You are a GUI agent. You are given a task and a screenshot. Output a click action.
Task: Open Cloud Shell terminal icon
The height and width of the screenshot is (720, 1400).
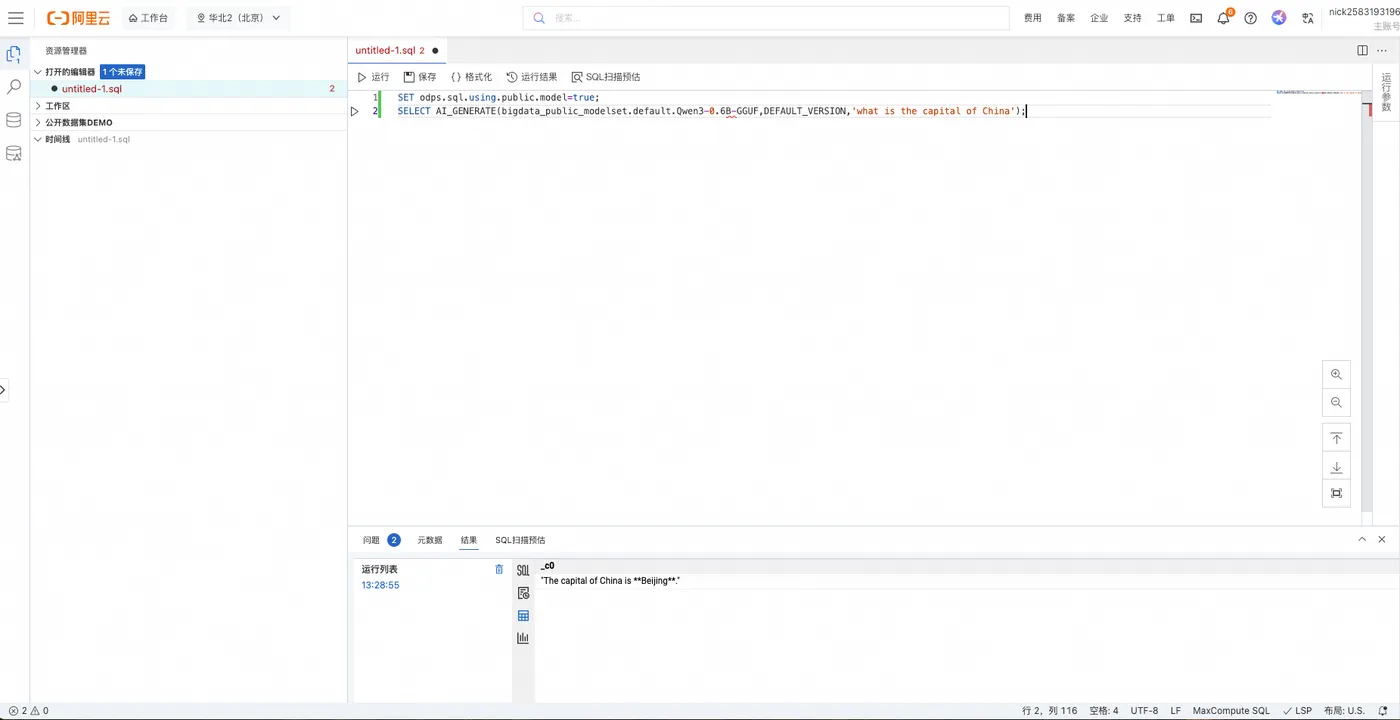(1196, 18)
